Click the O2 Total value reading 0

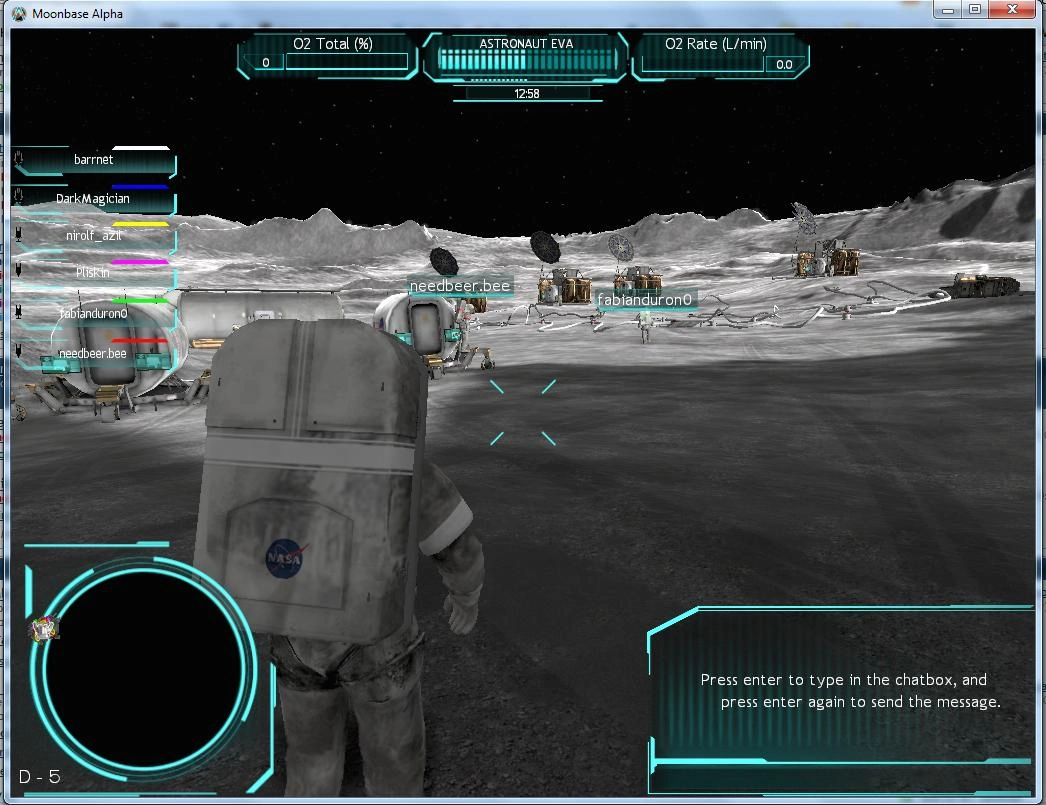pos(266,63)
